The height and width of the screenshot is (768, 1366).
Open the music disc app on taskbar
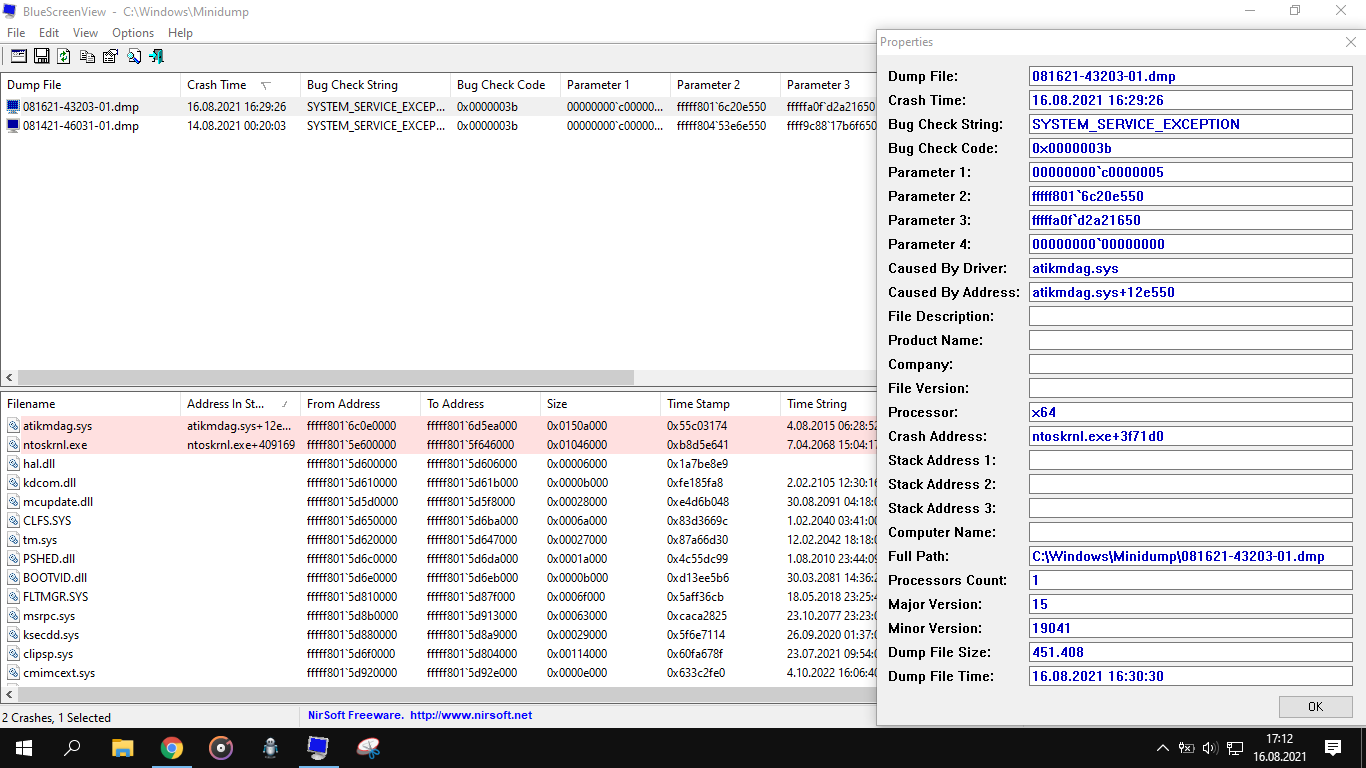click(221, 748)
